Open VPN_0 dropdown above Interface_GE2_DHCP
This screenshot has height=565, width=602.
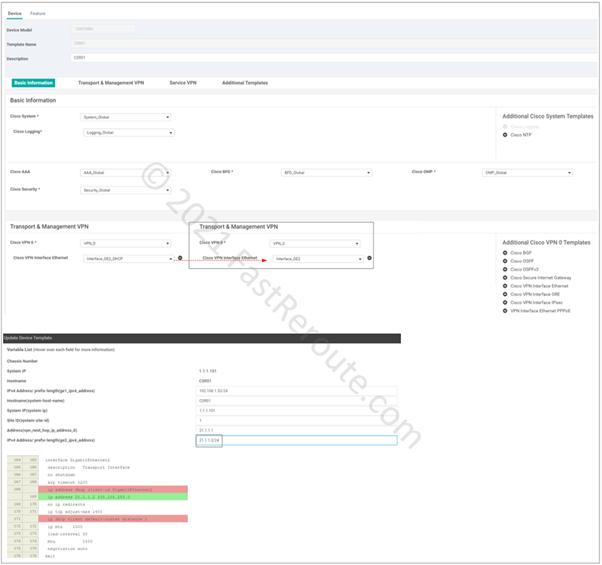tap(126, 243)
